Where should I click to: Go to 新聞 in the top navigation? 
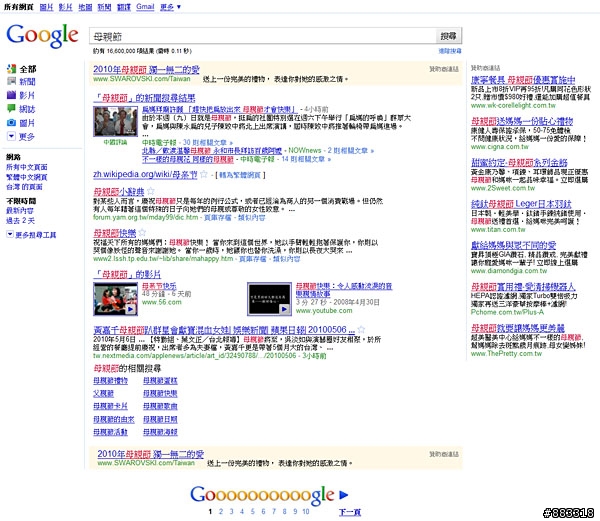(104, 7)
